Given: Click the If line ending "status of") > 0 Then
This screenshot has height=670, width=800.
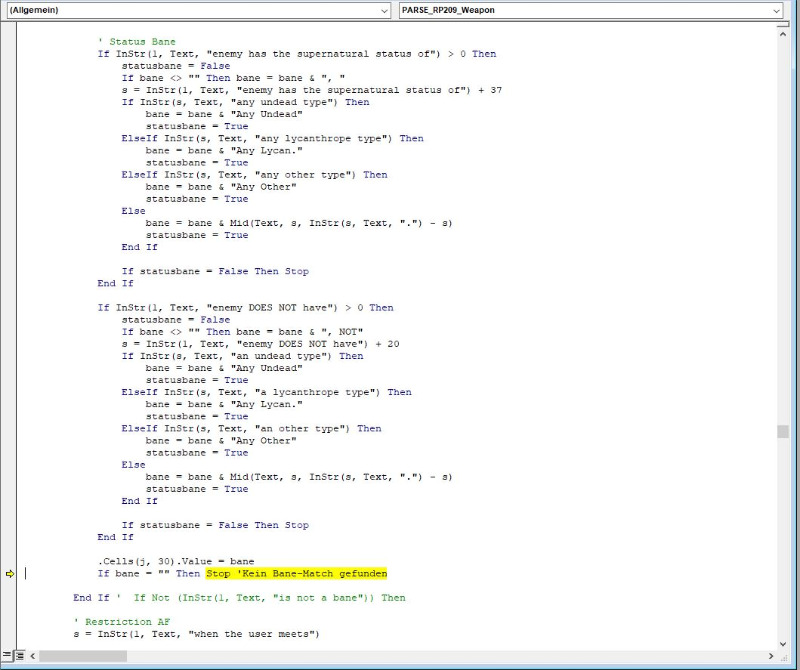Looking at the screenshot, I should click(x=296, y=54).
